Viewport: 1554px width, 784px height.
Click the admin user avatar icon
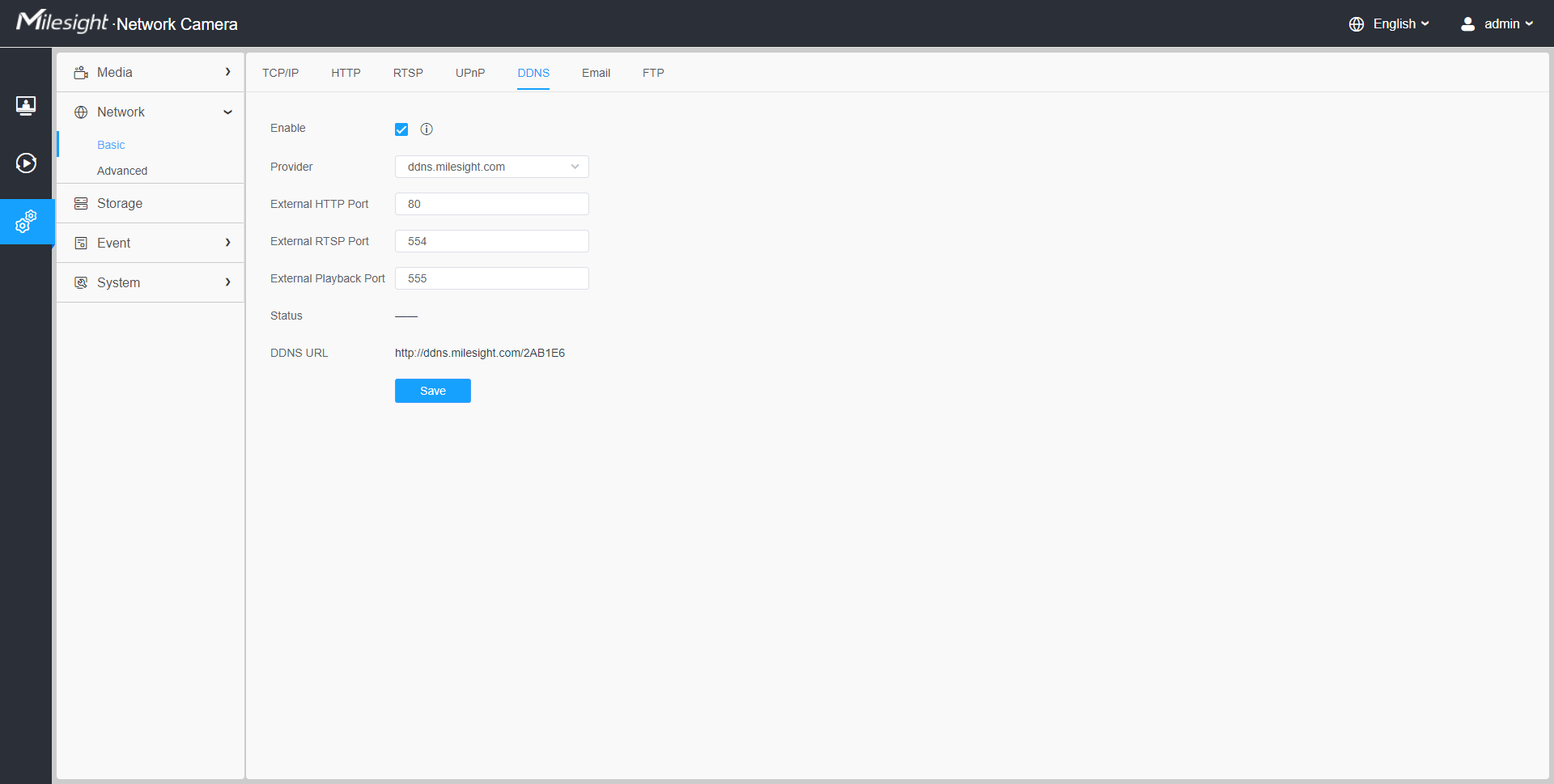pos(1467,24)
